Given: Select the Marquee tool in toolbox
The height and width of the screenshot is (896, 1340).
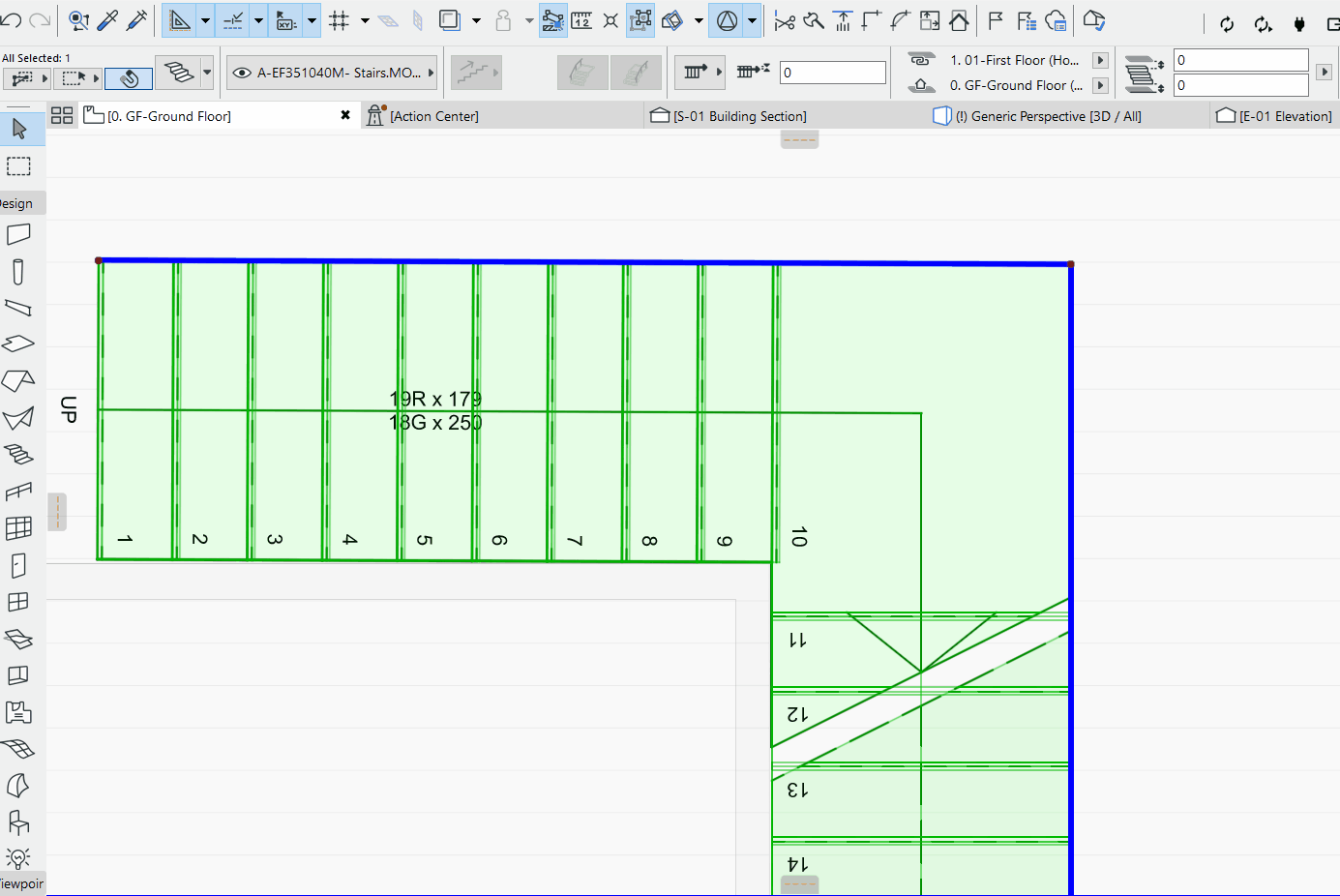Looking at the screenshot, I should (18, 166).
